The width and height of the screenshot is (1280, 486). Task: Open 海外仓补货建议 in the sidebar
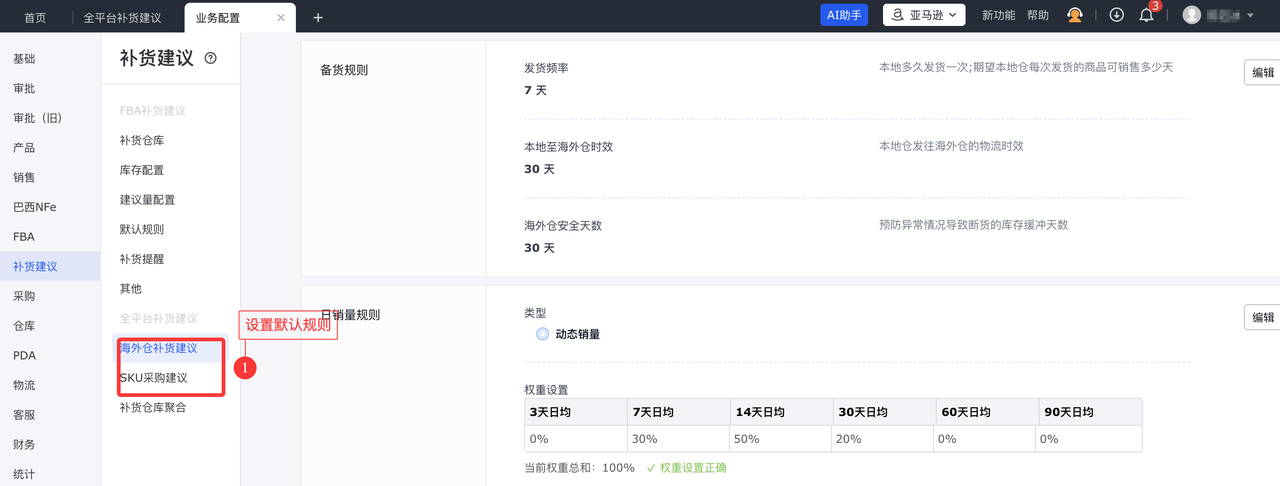click(159, 348)
